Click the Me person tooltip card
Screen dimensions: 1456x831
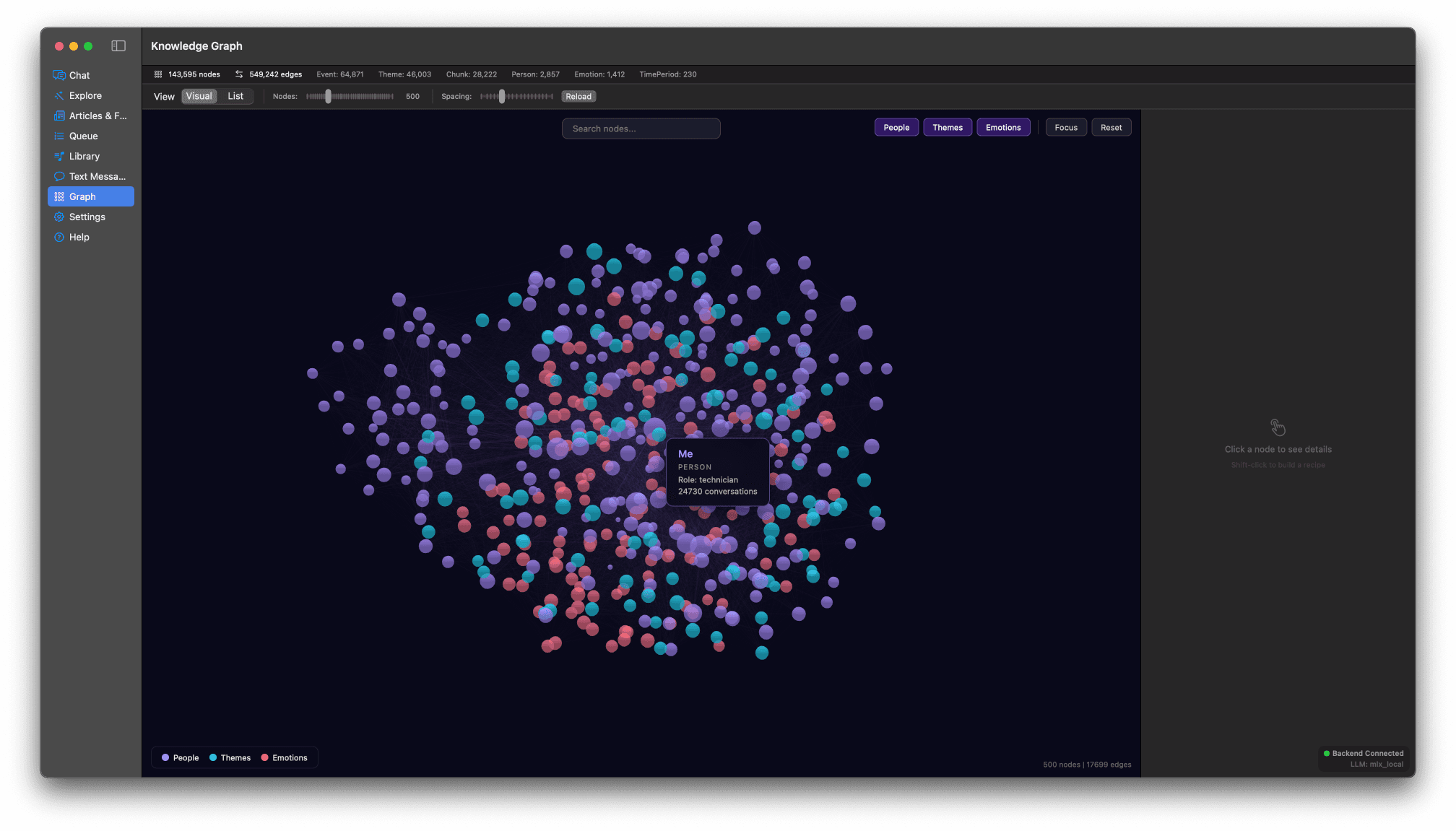tap(717, 472)
